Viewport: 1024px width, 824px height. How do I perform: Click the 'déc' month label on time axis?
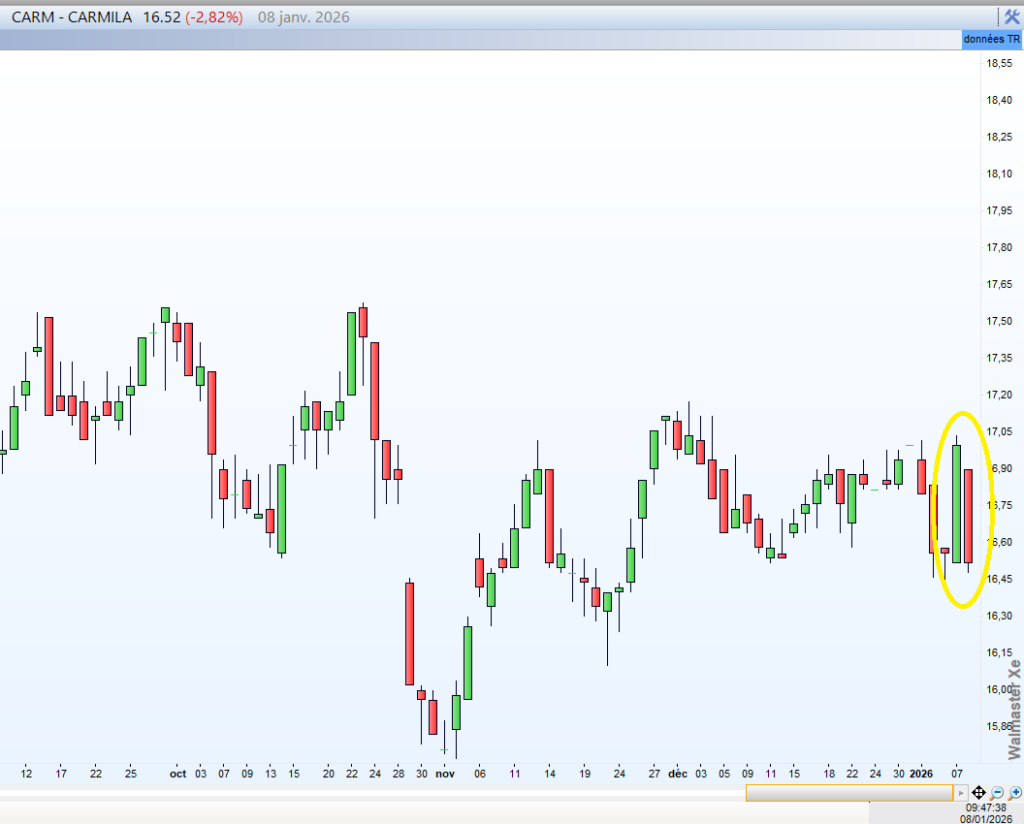coord(678,773)
